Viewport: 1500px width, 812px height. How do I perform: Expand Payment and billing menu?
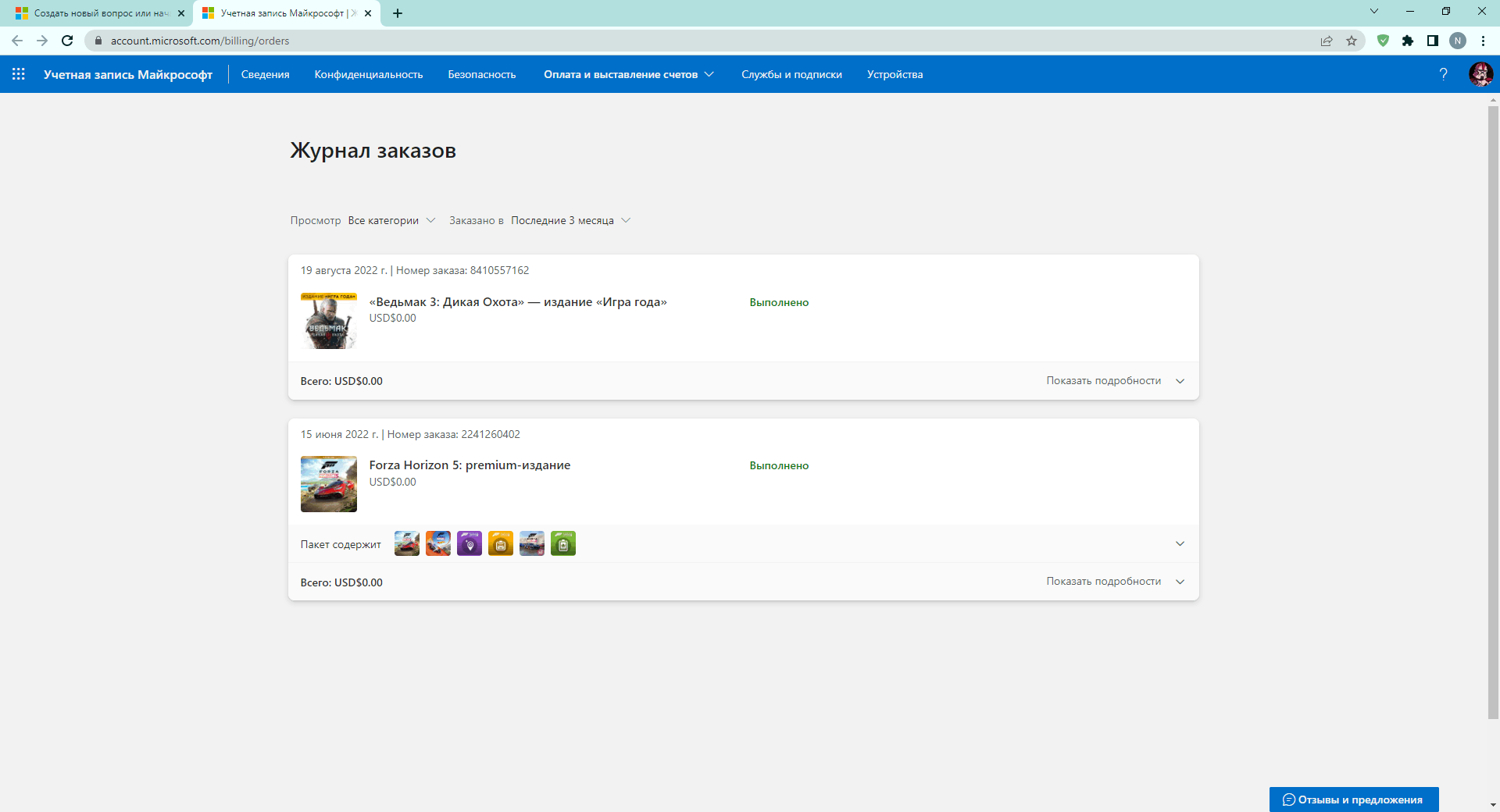[629, 74]
